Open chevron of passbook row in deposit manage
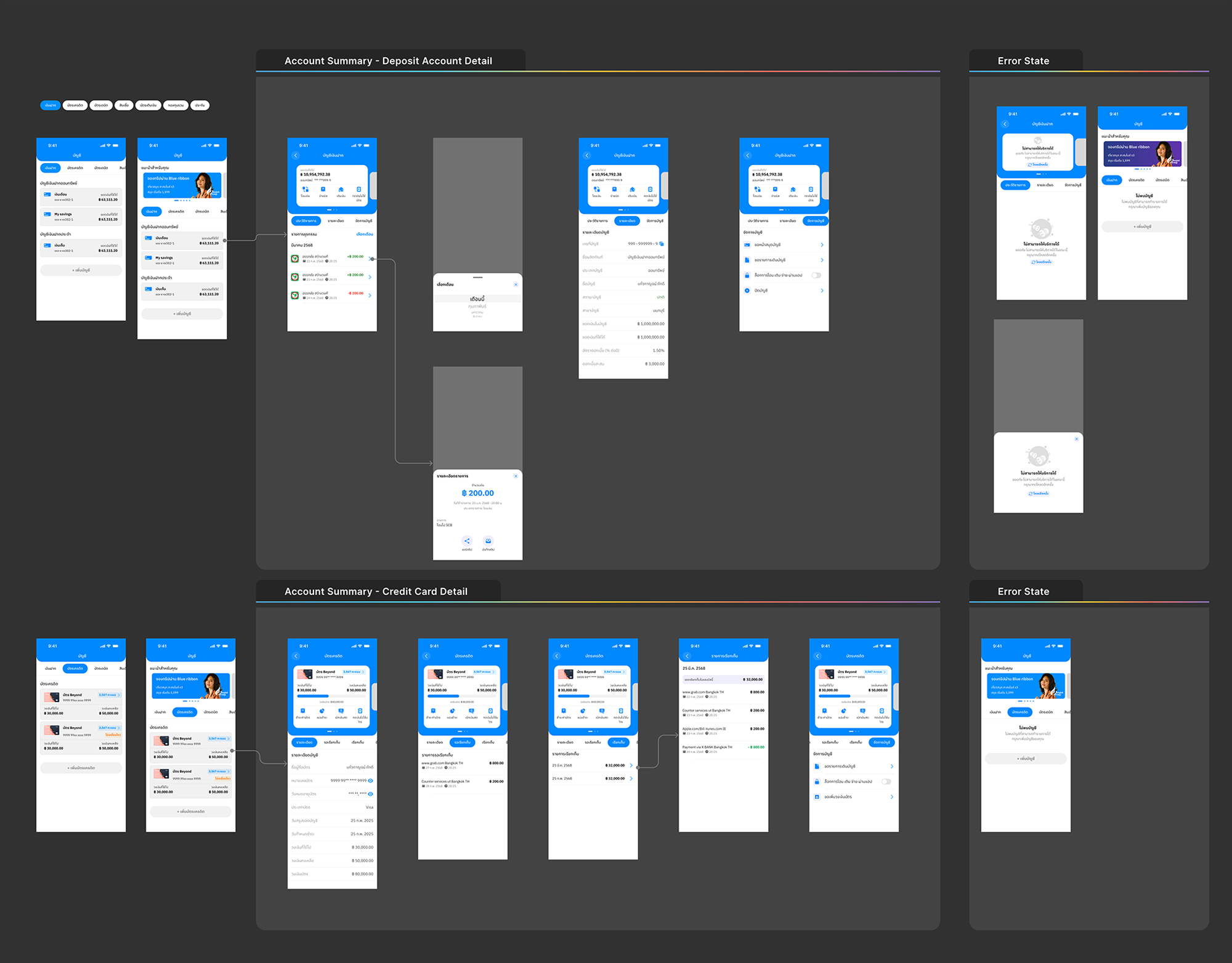Screen dimensions: 1232x963 (822, 245)
